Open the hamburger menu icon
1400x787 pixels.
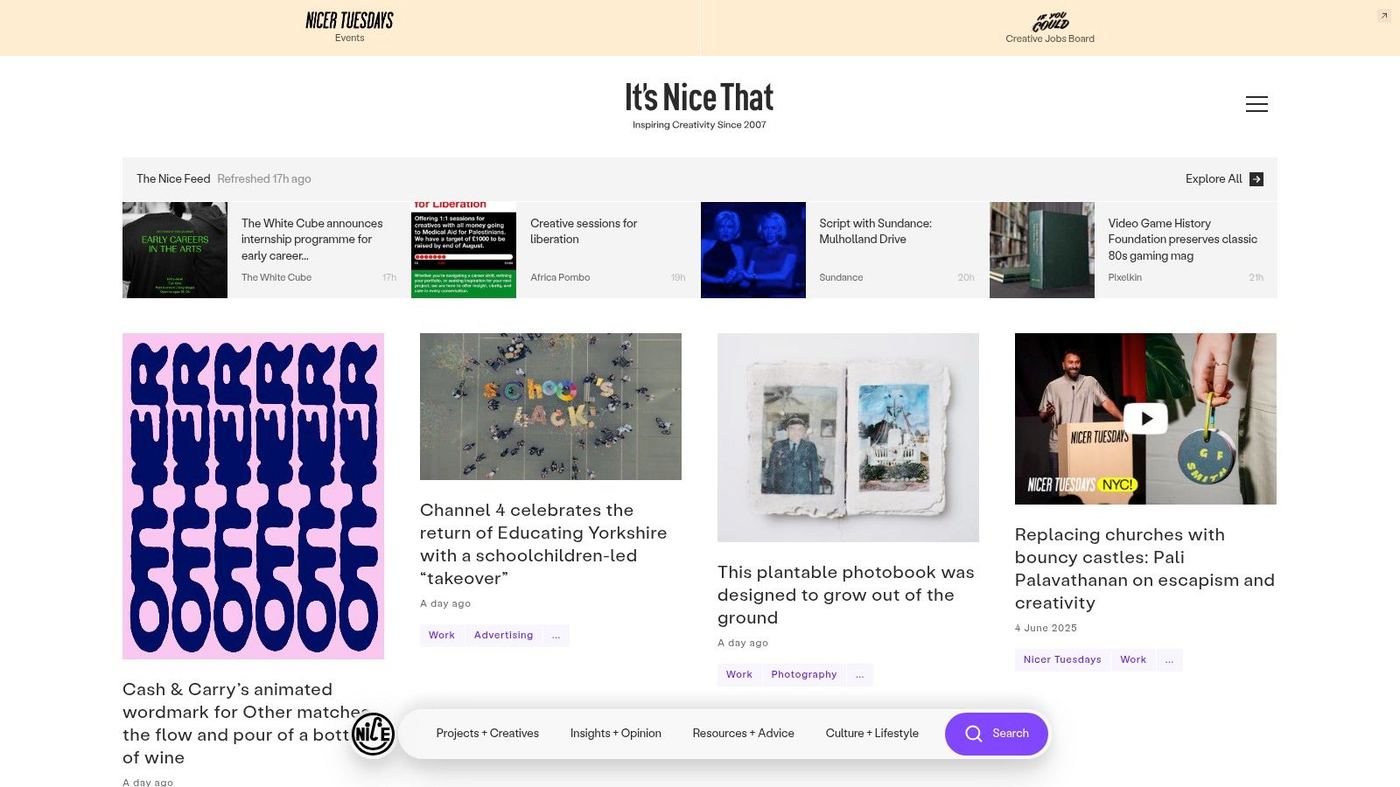1257,104
